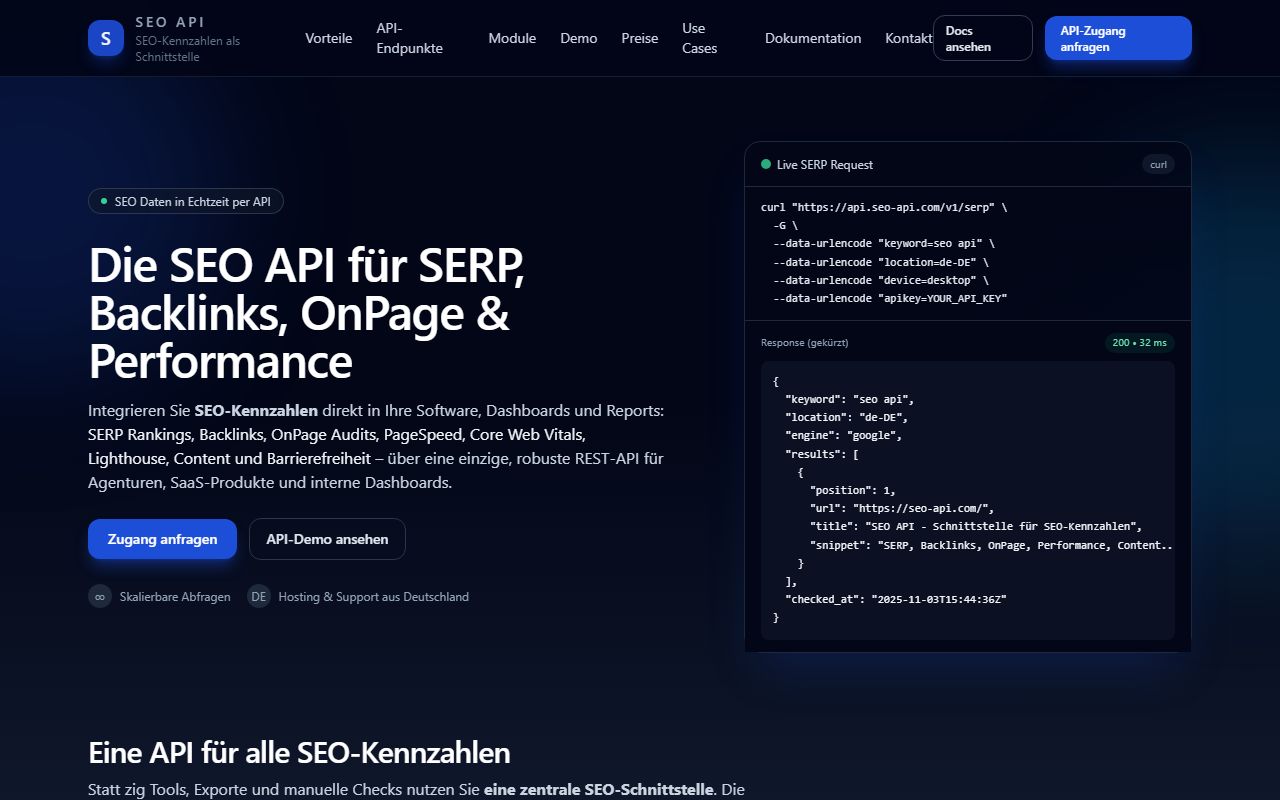Screen dimensions: 1280x800
Task: Click the "SEO-Kennzahlen als Schnittstelle" tagline
Action: coord(188,49)
